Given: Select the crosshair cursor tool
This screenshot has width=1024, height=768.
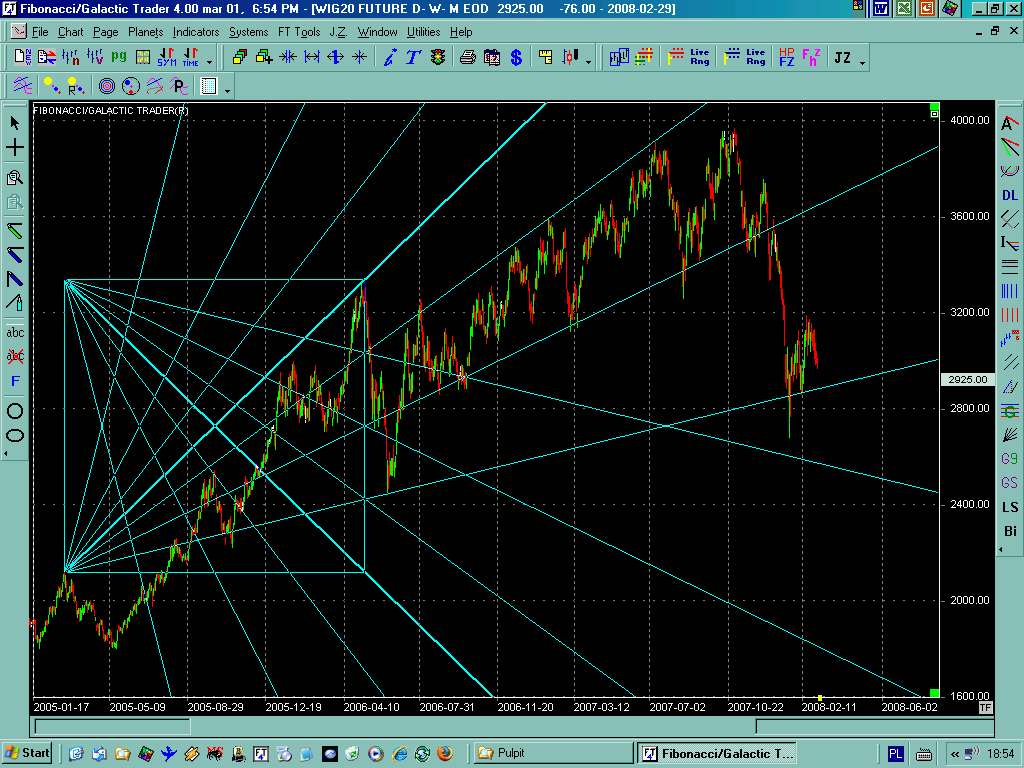Looking at the screenshot, I should point(15,148).
